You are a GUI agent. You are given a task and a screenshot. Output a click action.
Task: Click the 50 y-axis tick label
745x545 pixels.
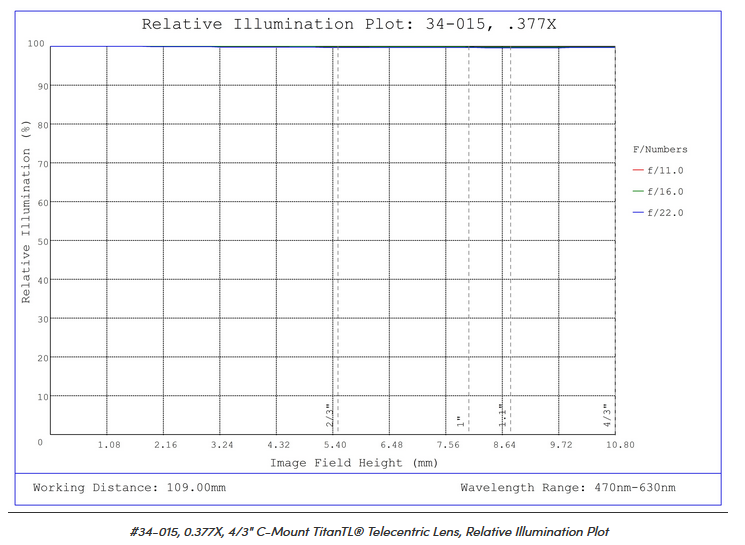point(40,241)
